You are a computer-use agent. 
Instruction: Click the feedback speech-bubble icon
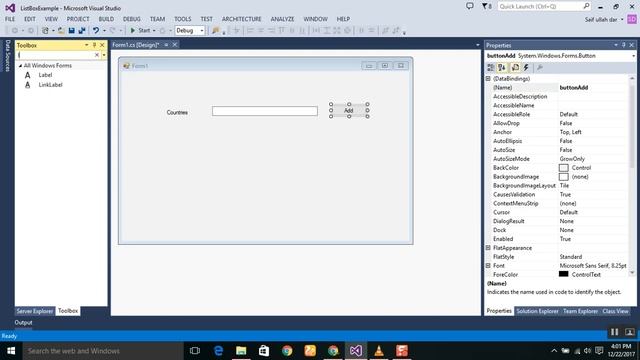click(470, 6)
